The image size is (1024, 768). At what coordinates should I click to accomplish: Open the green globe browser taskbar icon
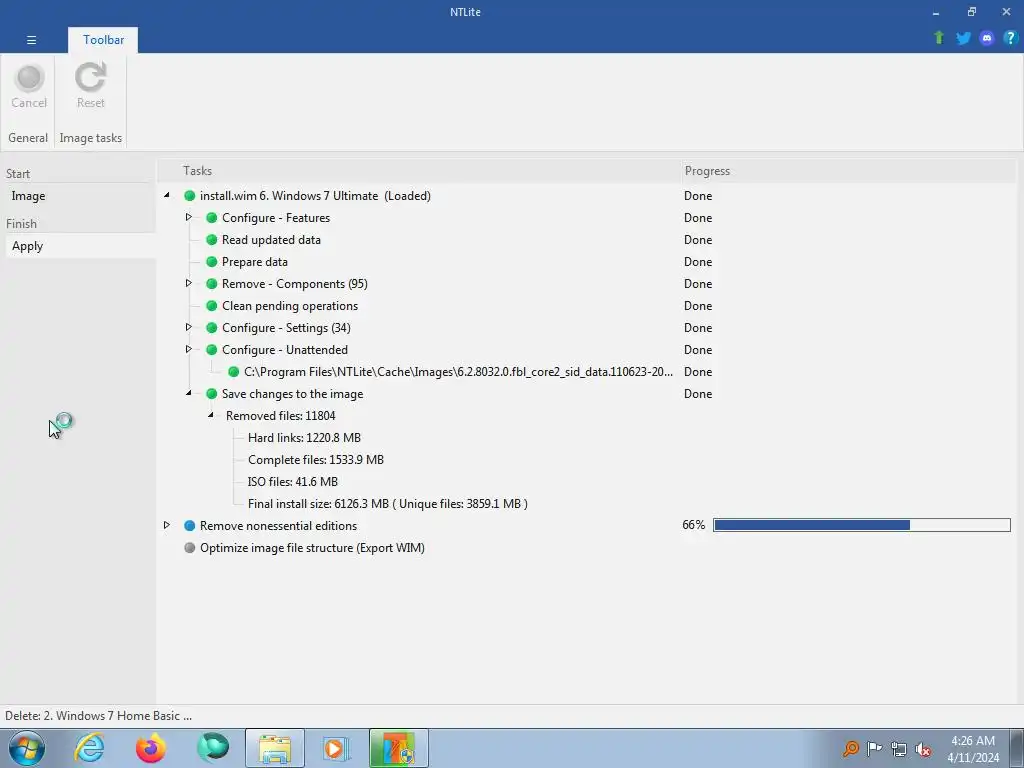[x=213, y=748]
